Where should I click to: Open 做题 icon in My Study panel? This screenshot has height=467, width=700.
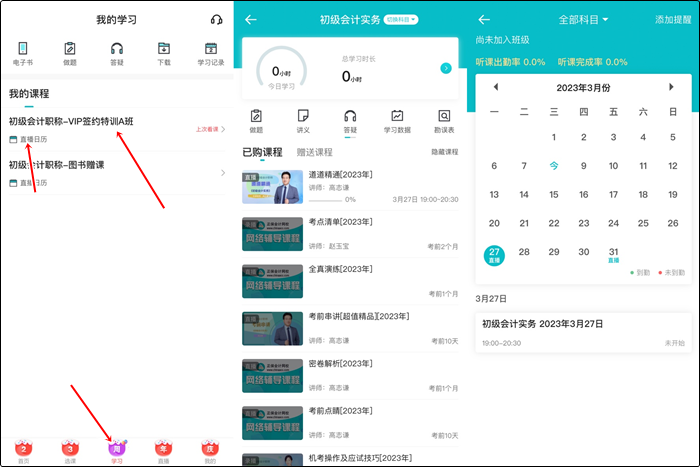point(70,53)
